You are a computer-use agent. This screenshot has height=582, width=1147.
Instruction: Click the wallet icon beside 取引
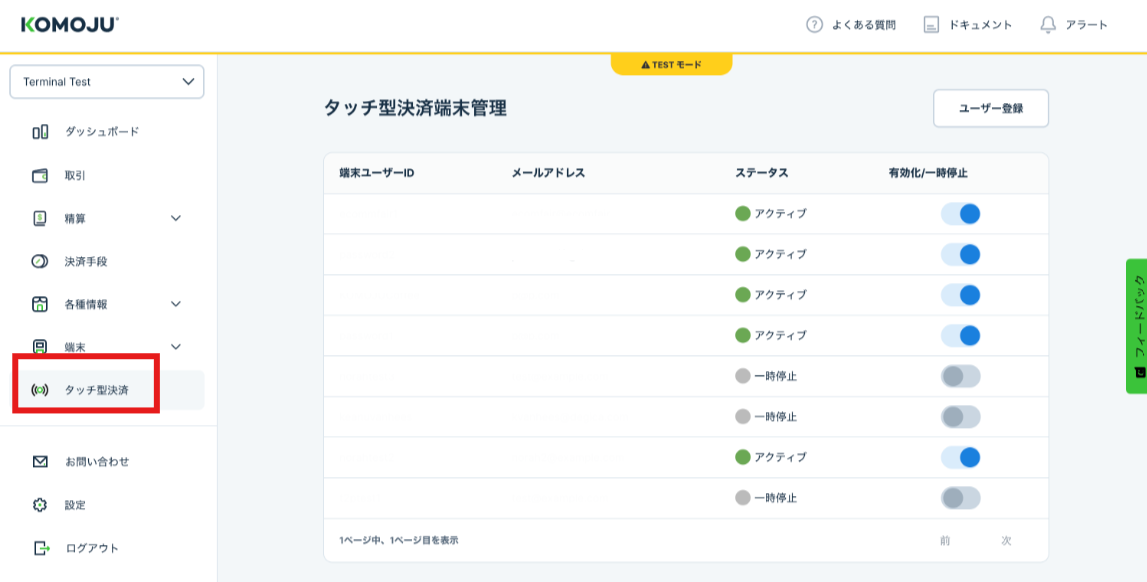pos(40,175)
